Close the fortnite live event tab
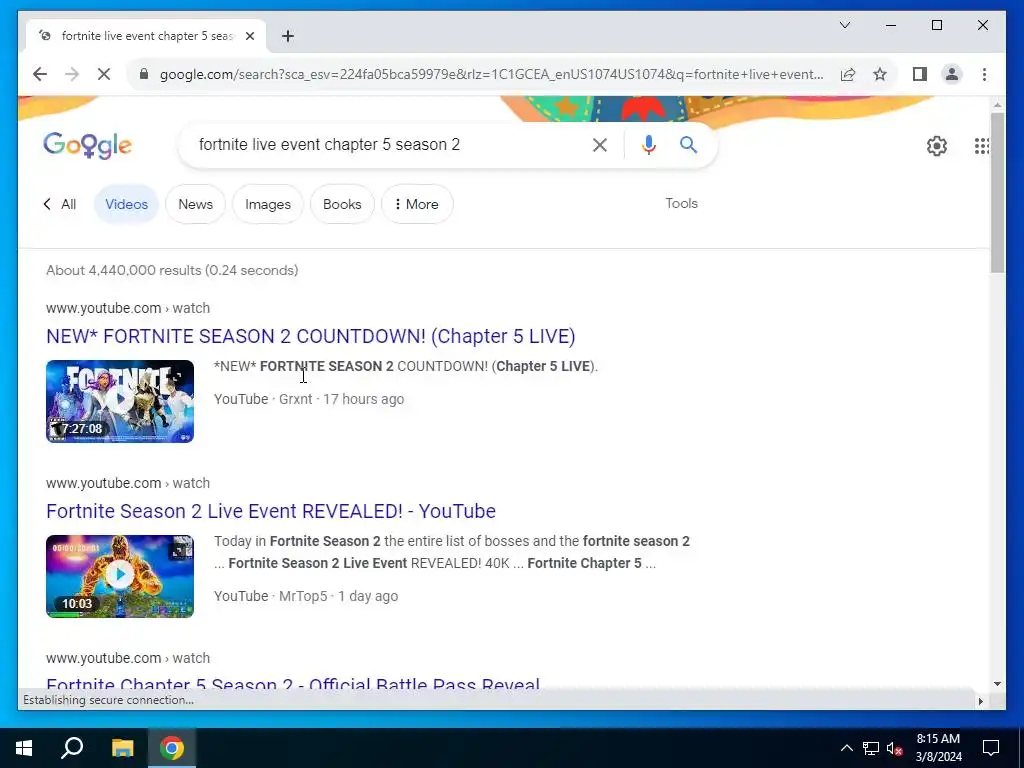 (249, 36)
